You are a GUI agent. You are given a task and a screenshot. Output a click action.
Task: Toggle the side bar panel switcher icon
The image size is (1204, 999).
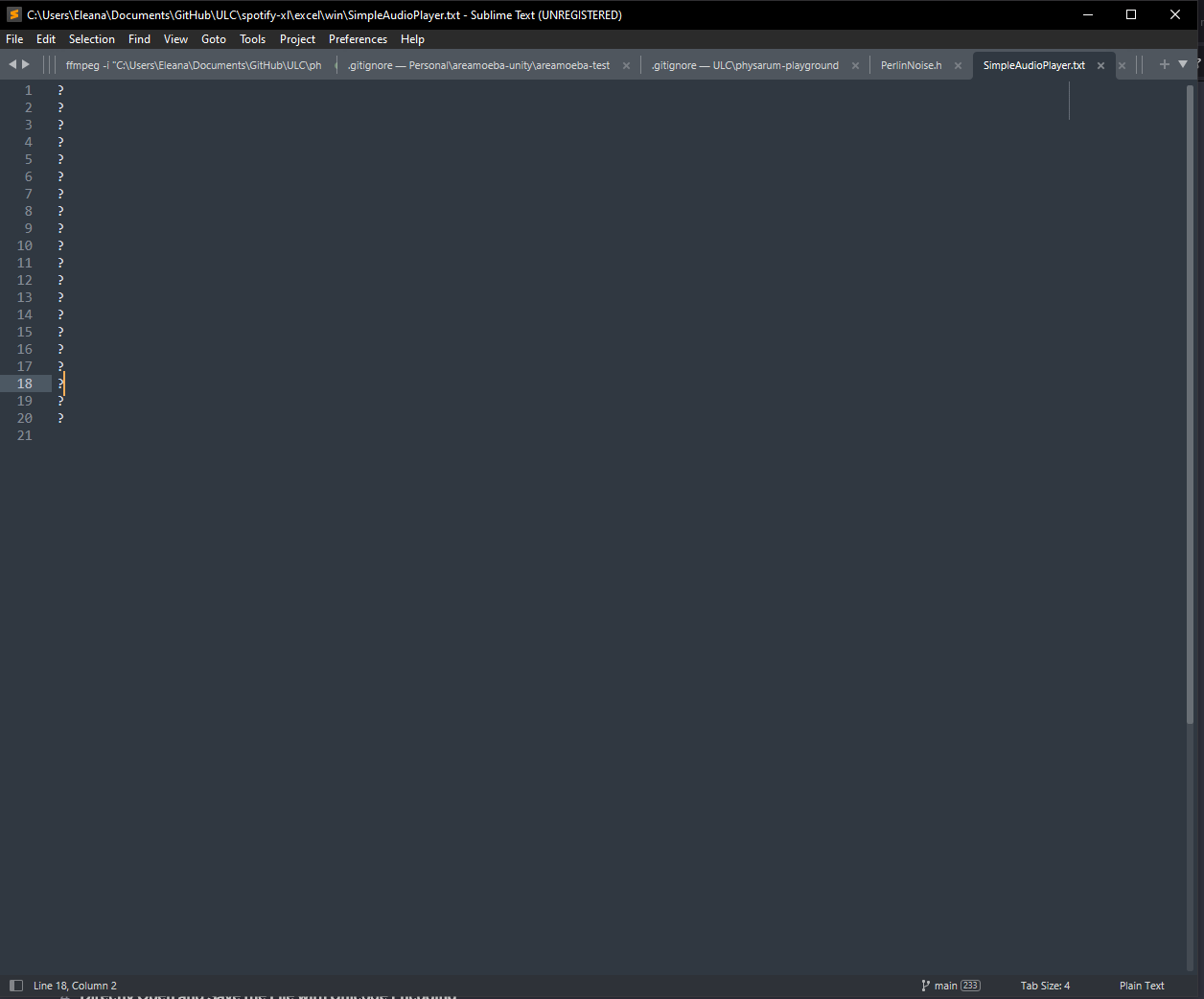[16, 986]
